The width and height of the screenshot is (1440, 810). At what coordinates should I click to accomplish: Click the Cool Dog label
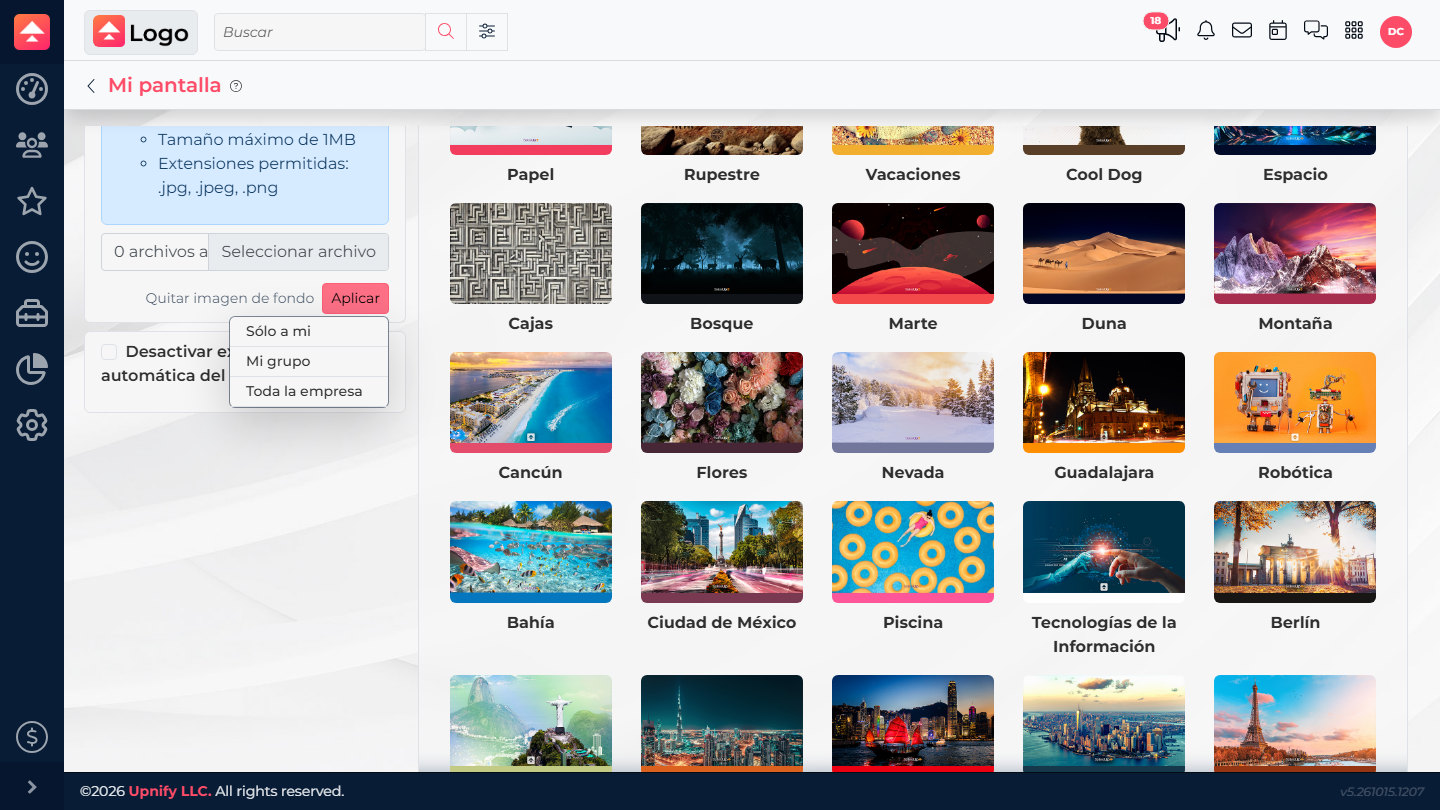[1104, 174]
